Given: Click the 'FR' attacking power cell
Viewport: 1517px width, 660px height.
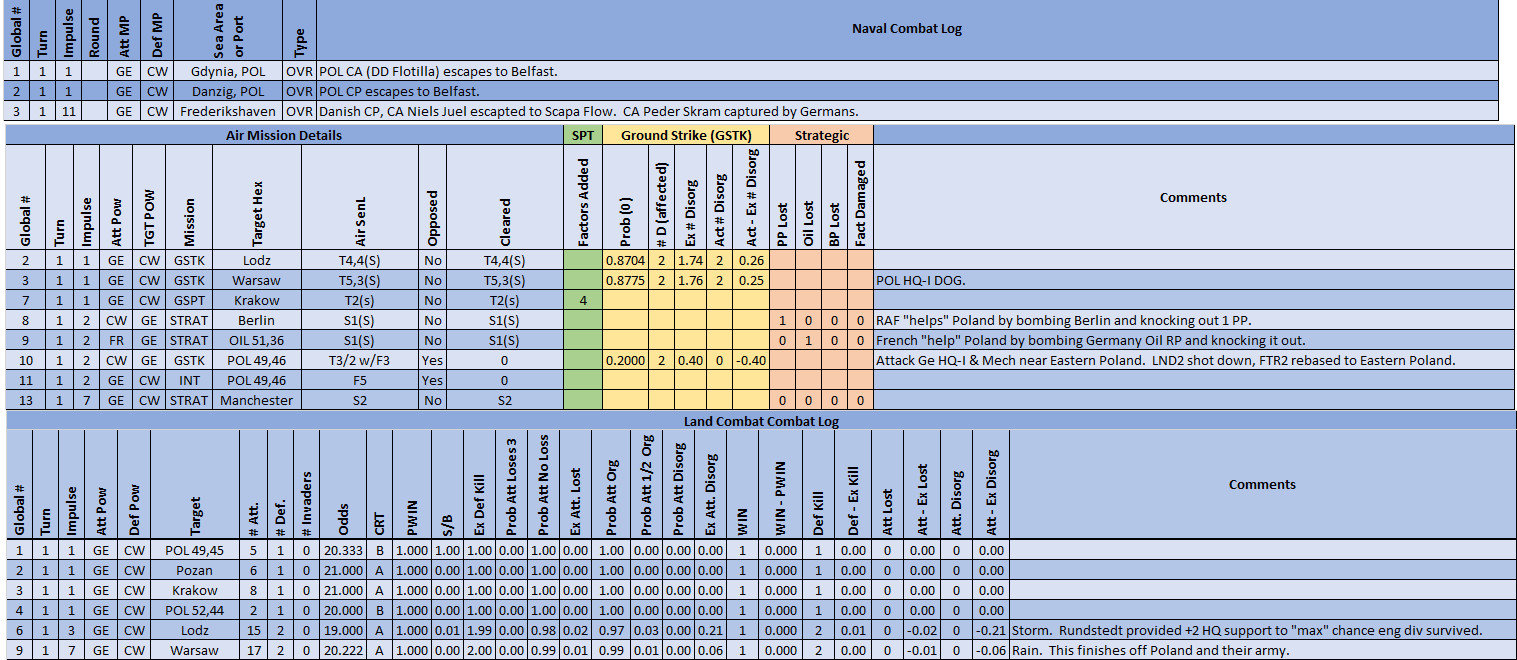Looking at the screenshot, I should [x=117, y=340].
